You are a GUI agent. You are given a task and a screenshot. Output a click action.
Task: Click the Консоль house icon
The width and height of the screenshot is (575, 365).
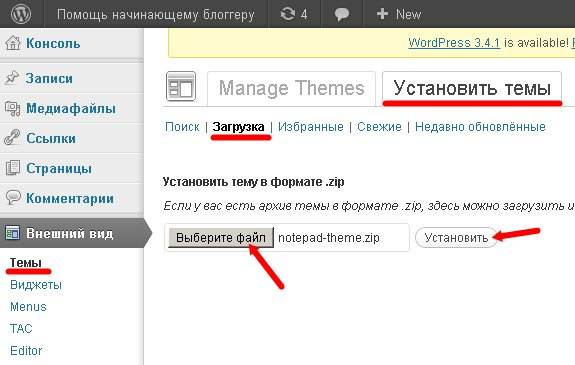[13, 43]
